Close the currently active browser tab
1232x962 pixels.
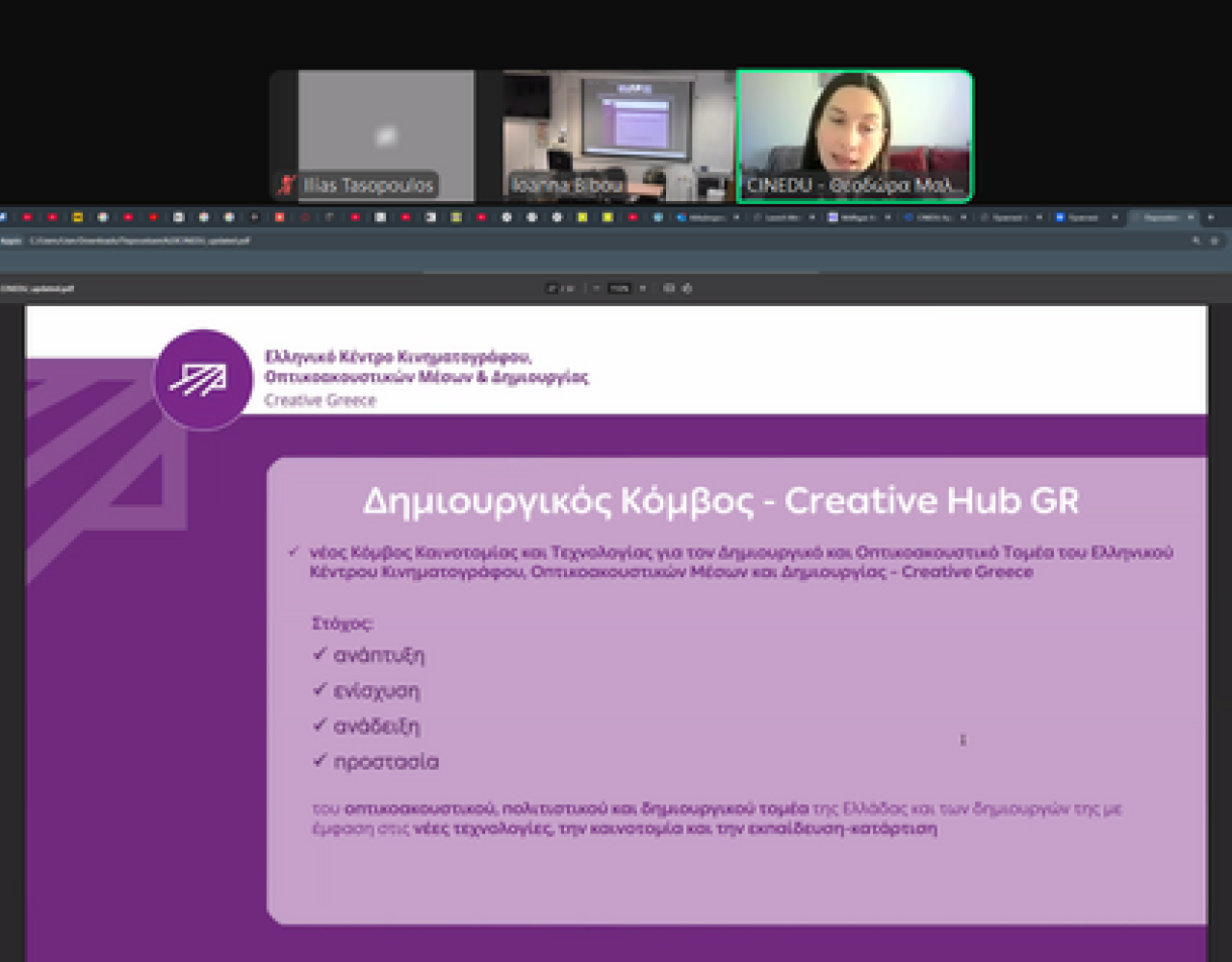click(x=1191, y=216)
